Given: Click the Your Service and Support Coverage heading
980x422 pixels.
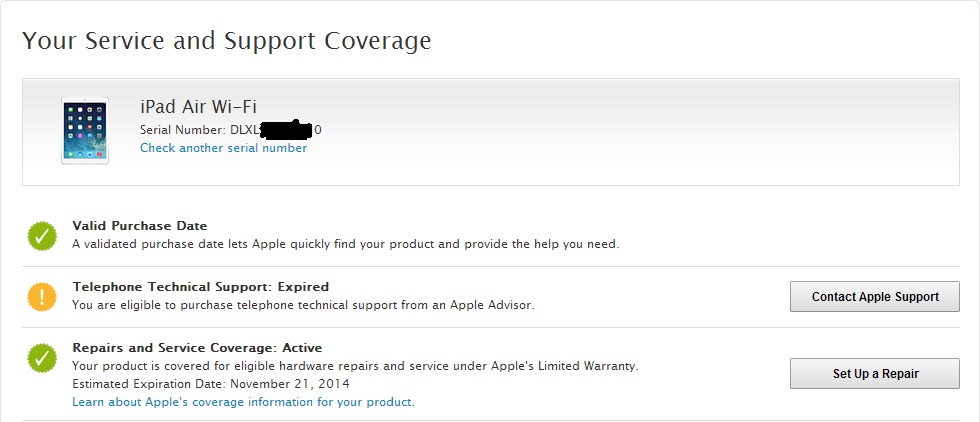Looking at the screenshot, I should [x=227, y=41].
